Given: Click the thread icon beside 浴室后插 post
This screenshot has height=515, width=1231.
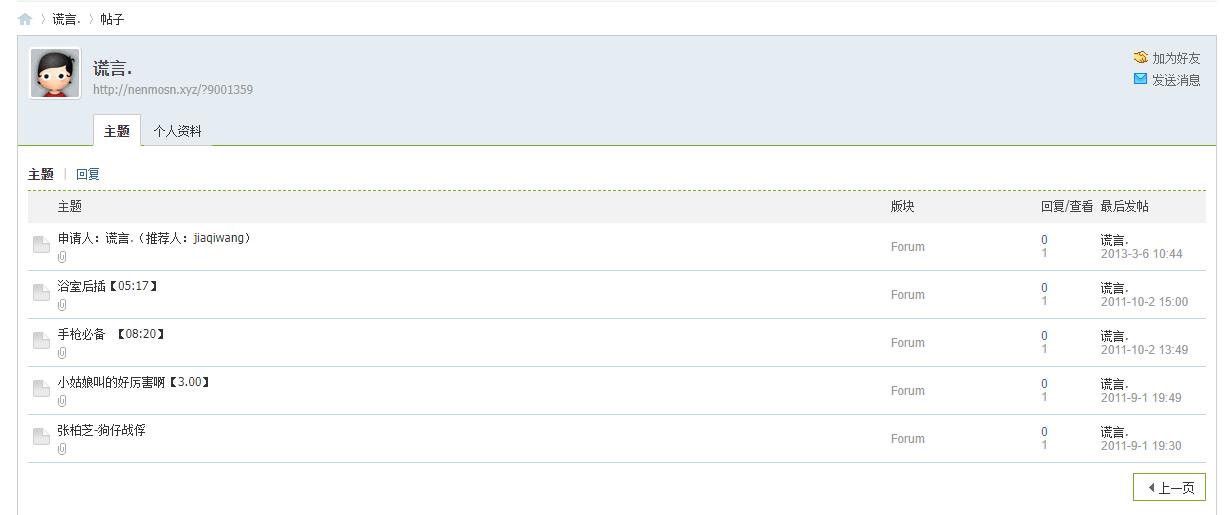Looking at the screenshot, I should 41,293.
